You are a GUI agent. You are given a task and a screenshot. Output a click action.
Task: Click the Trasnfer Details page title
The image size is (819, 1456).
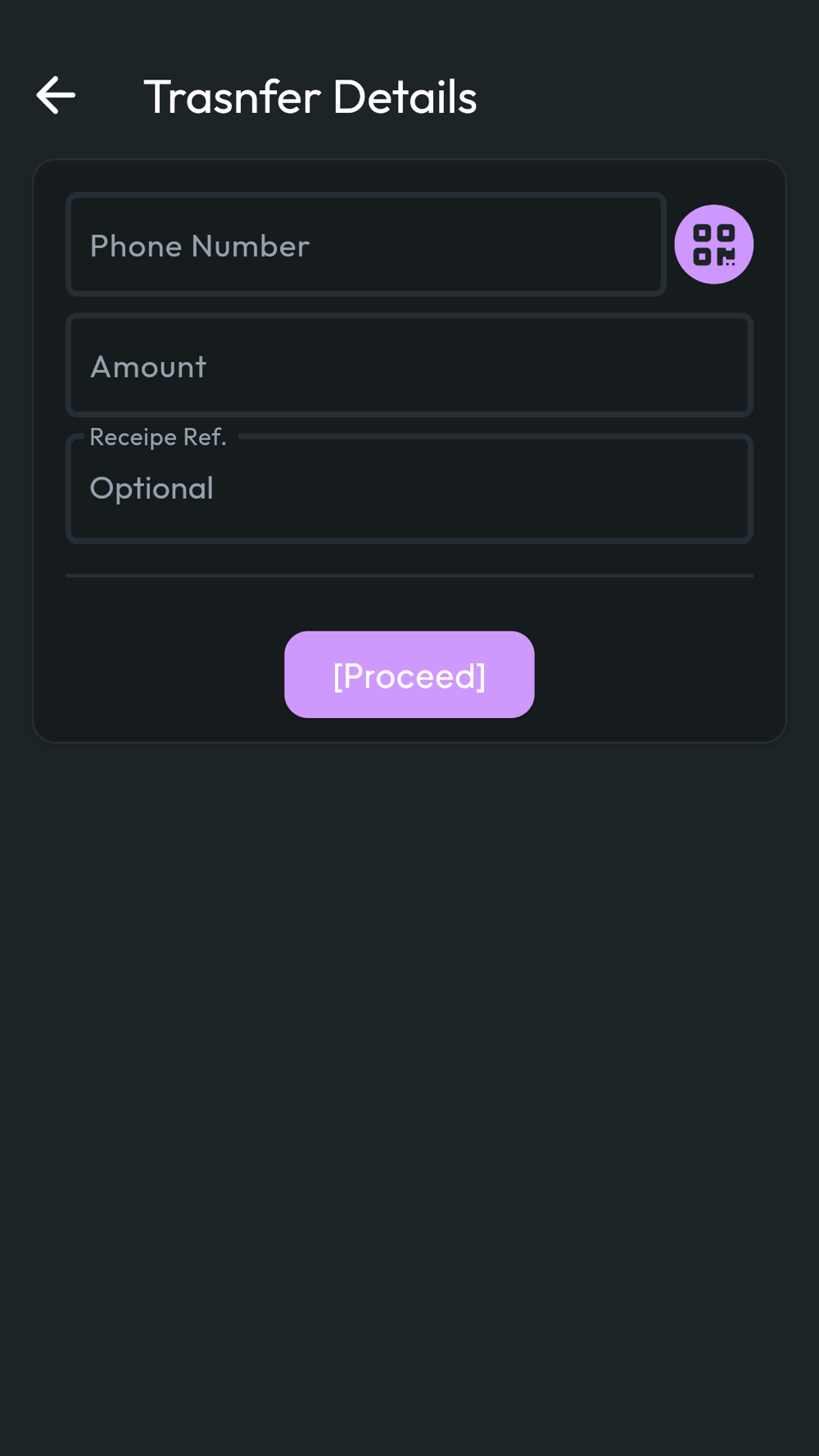pyautogui.click(x=310, y=97)
